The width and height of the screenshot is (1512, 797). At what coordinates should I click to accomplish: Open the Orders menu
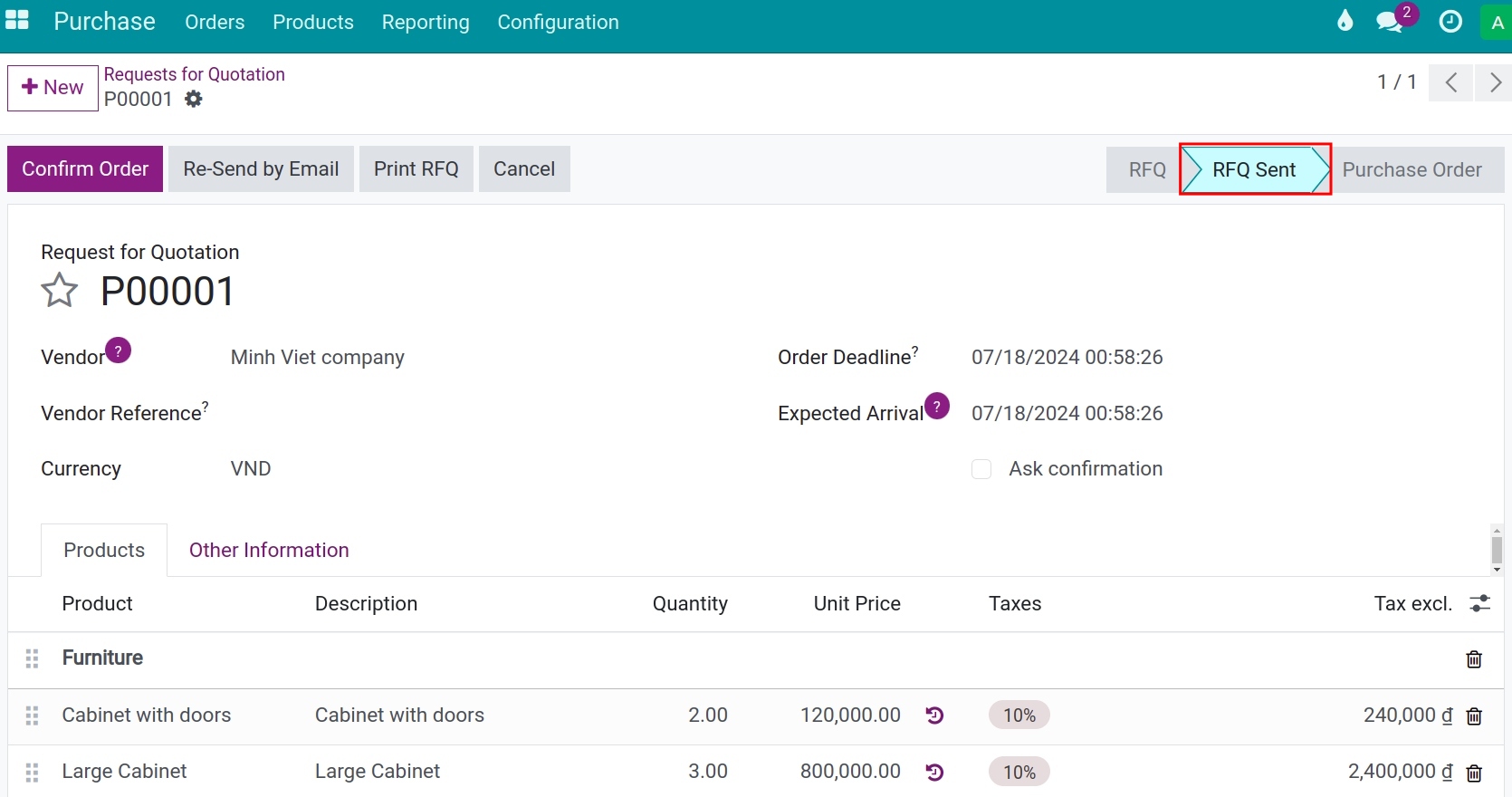click(215, 22)
